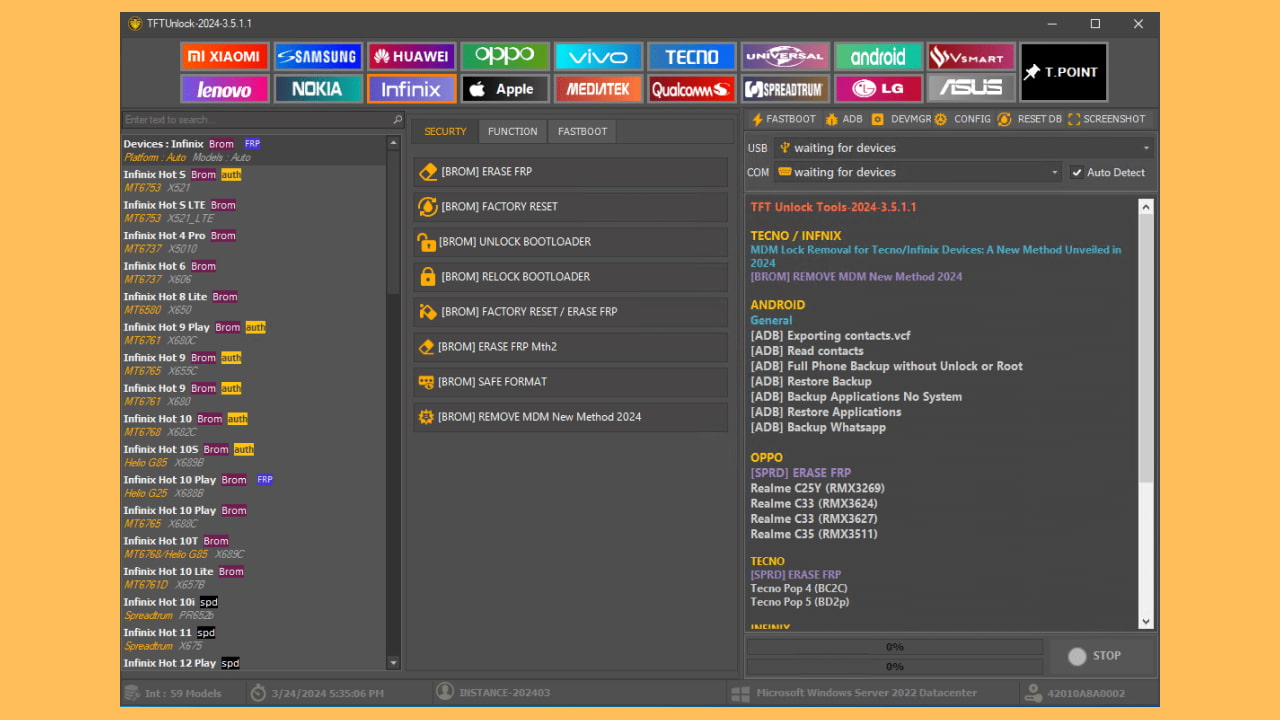Select Infinix Hot 9 Play device
The width and height of the screenshot is (1280, 720).
pyautogui.click(x=254, y=333)
